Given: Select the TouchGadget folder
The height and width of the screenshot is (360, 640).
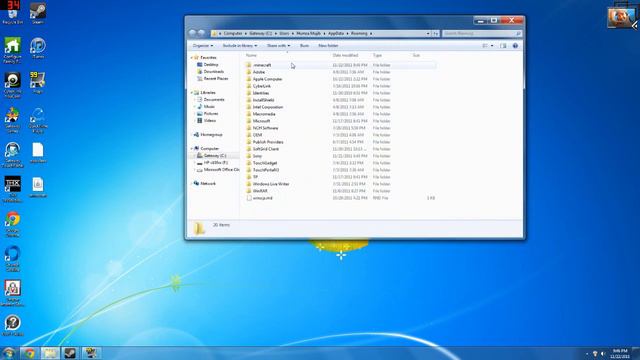Looking at the screenshot, I should tap(265, 163).
